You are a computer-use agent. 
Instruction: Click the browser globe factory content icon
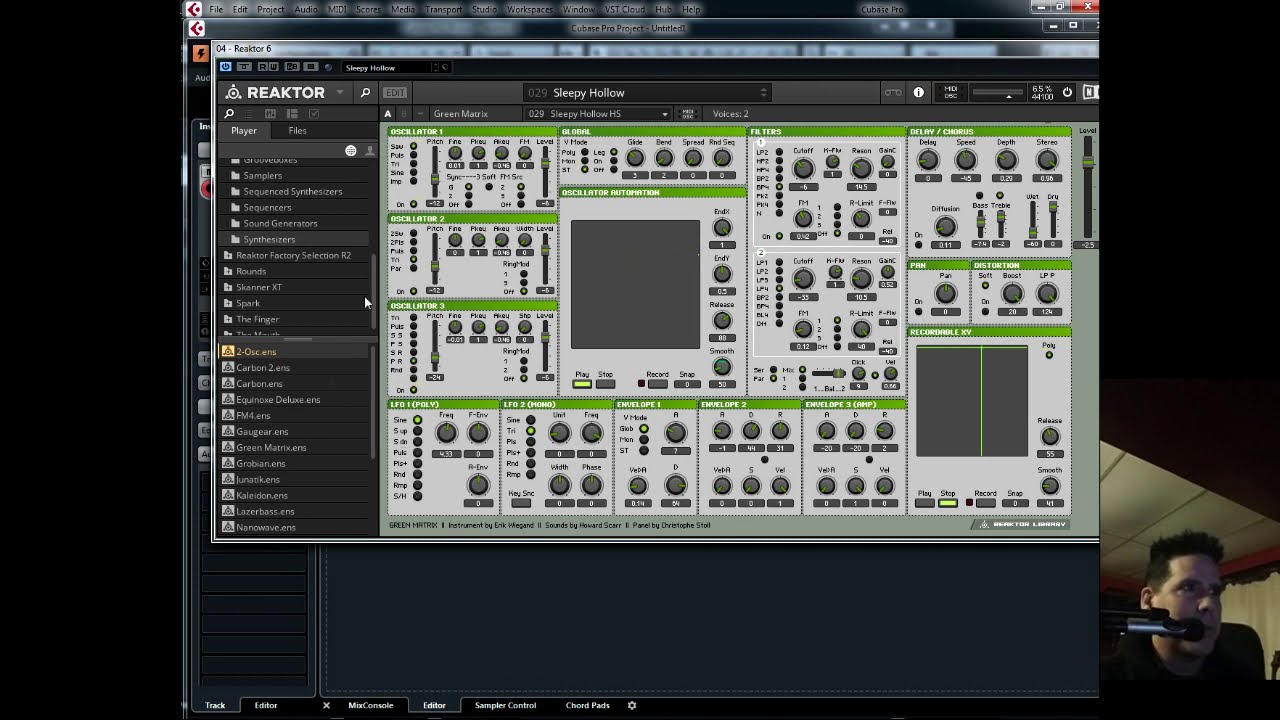coord(350,151)
